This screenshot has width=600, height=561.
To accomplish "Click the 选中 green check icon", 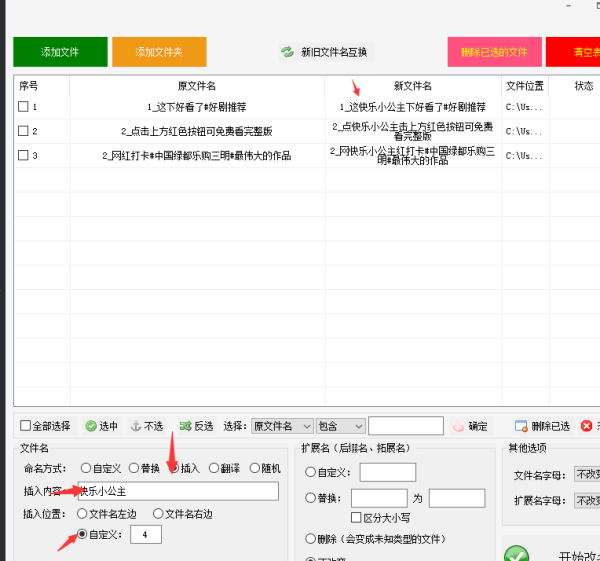I will click(91, 426).
